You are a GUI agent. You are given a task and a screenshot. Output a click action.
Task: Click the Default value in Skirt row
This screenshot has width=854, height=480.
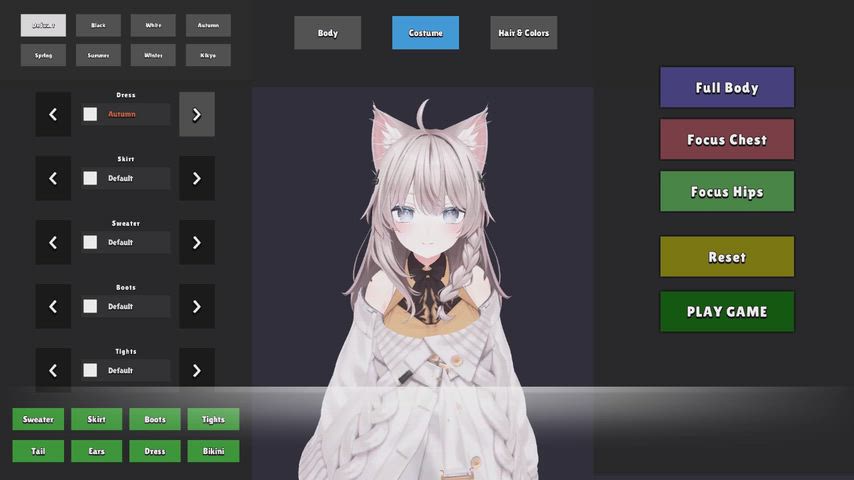tap(120, 178)
